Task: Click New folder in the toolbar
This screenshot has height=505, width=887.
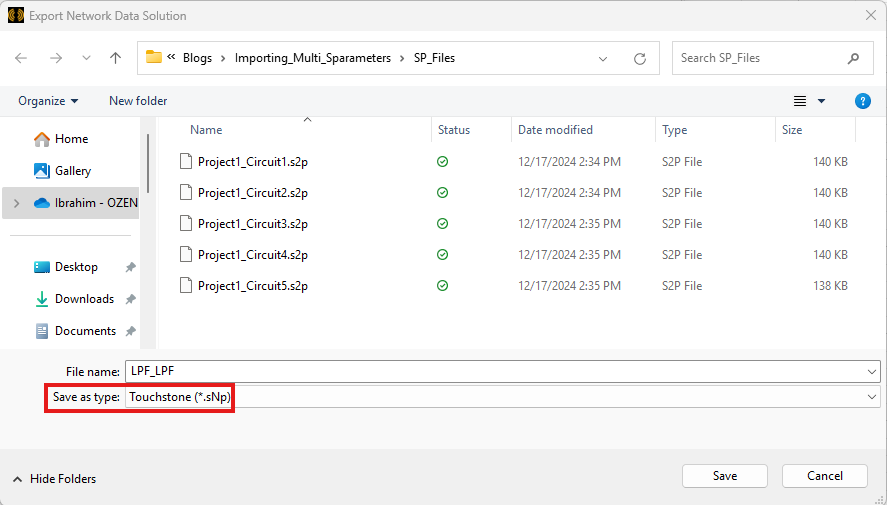Action: click(x=138, y=101)
